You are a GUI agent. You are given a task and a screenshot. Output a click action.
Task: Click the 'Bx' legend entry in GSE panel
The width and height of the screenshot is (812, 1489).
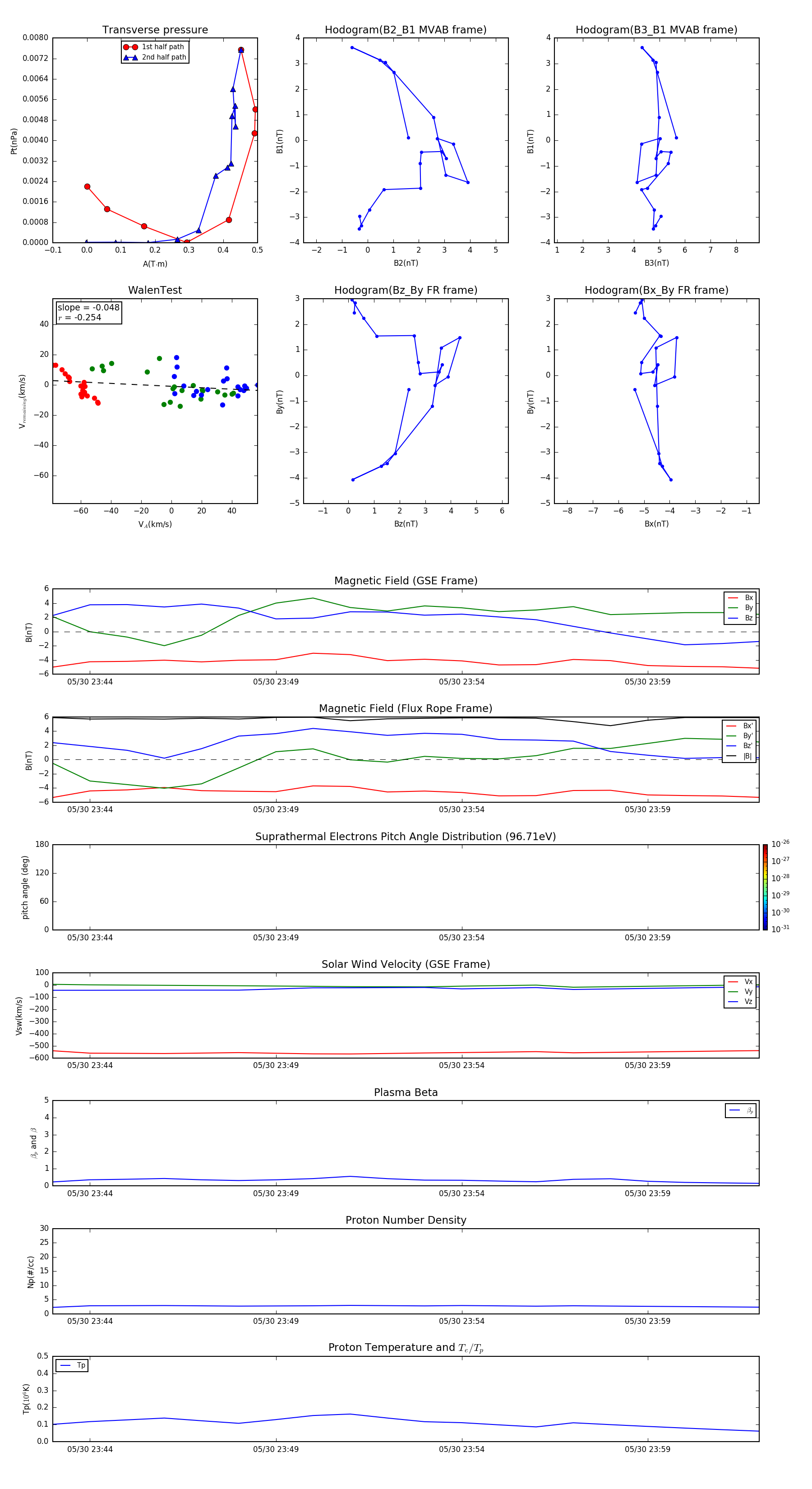coord(740,598)
